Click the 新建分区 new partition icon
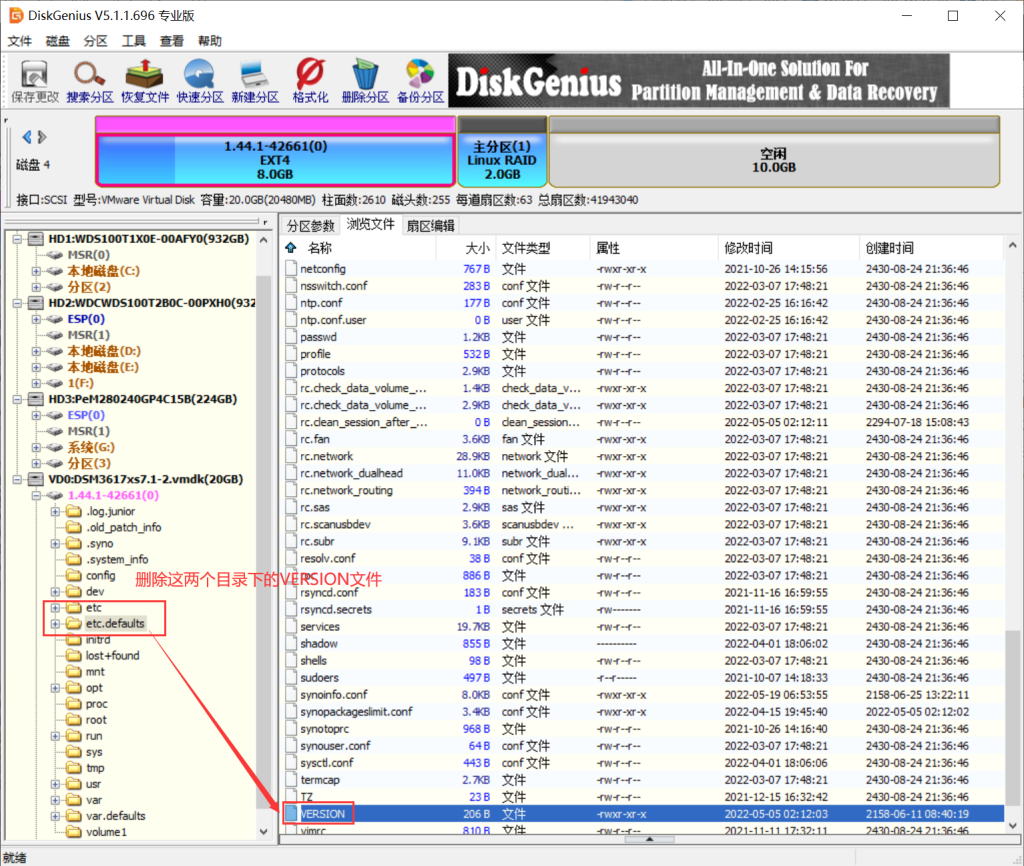Viewport: 1024px width, 866px height. [x=255, y=81]
